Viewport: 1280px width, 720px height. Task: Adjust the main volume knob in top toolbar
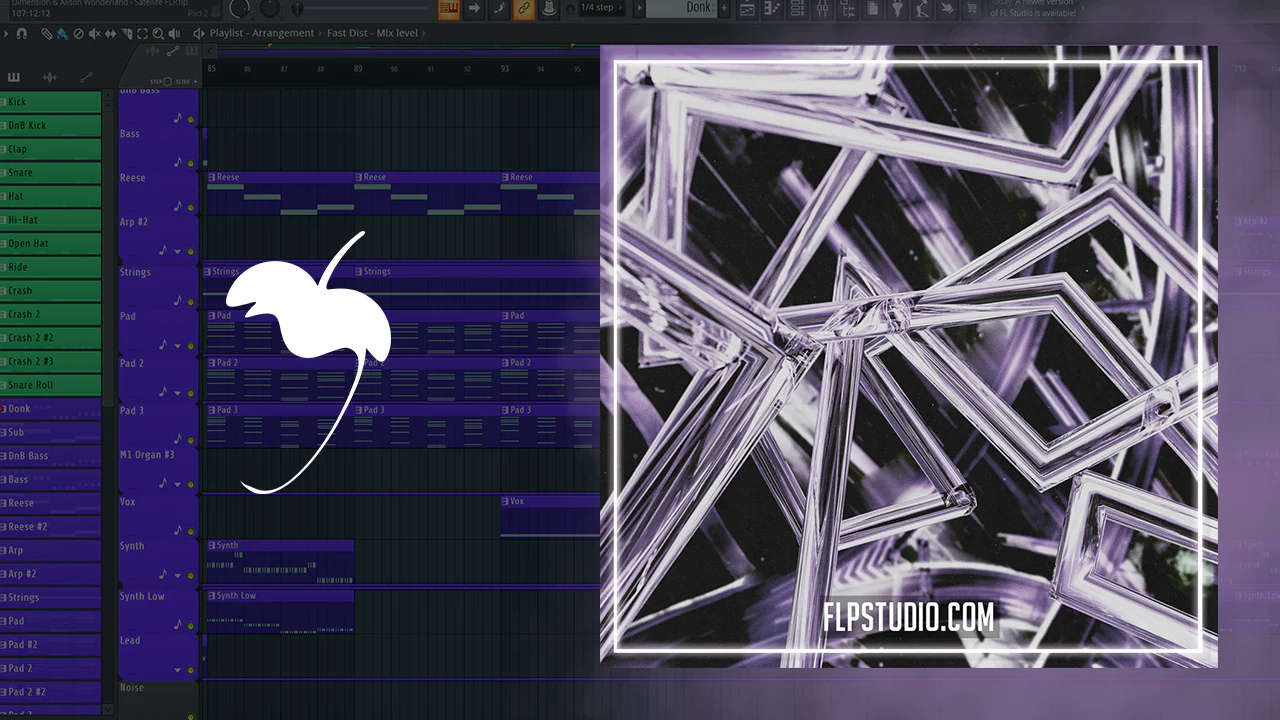tap(240, 8)
